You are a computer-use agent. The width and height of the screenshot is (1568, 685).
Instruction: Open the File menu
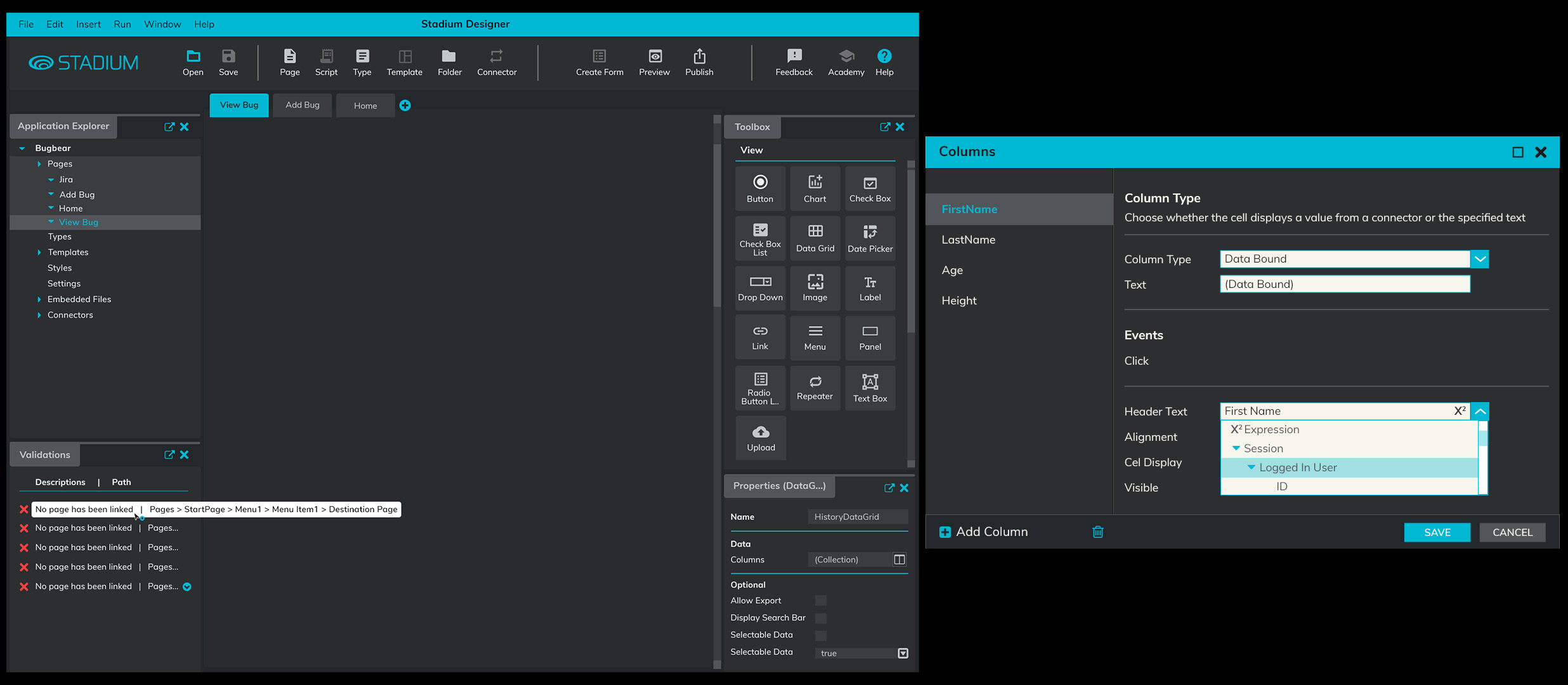tap(26, 24)
